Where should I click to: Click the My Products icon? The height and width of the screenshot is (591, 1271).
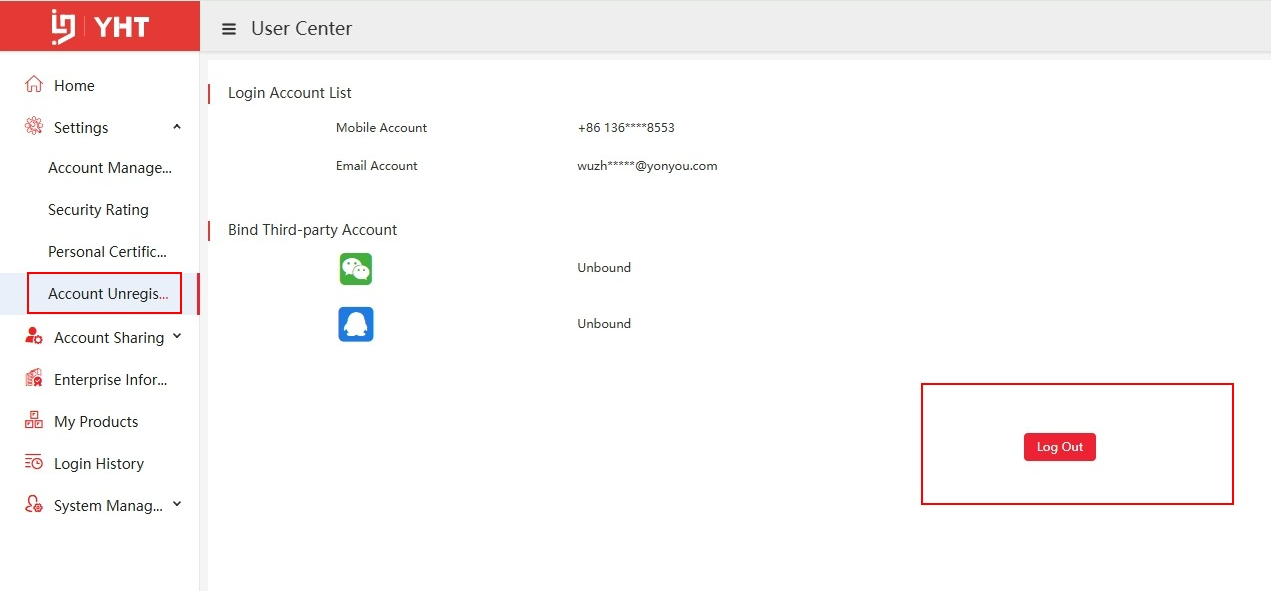[34, 421]
